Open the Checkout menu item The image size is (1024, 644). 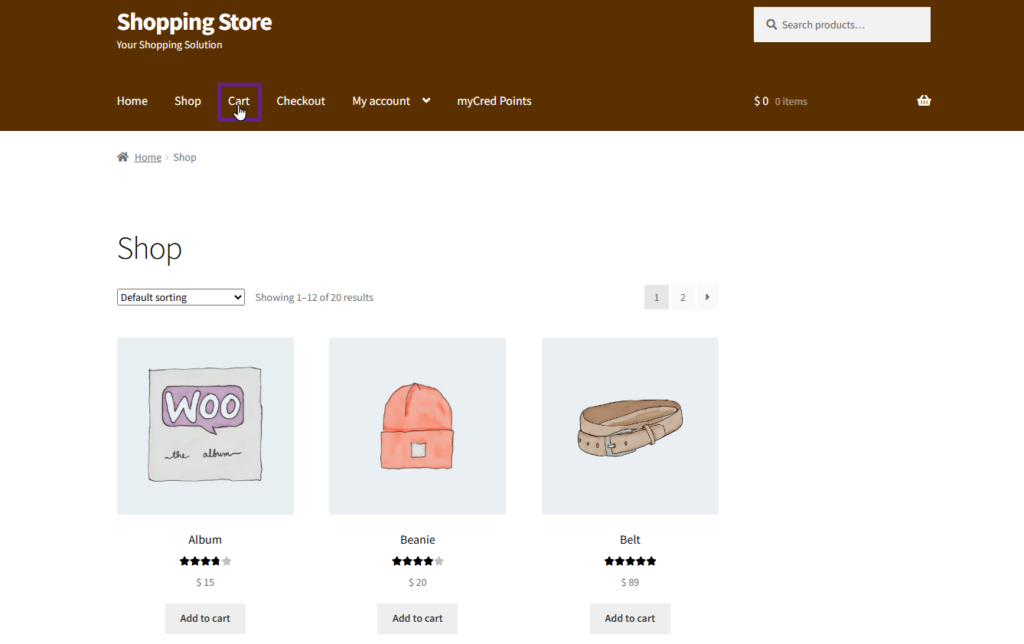click(x=301, y=101)
